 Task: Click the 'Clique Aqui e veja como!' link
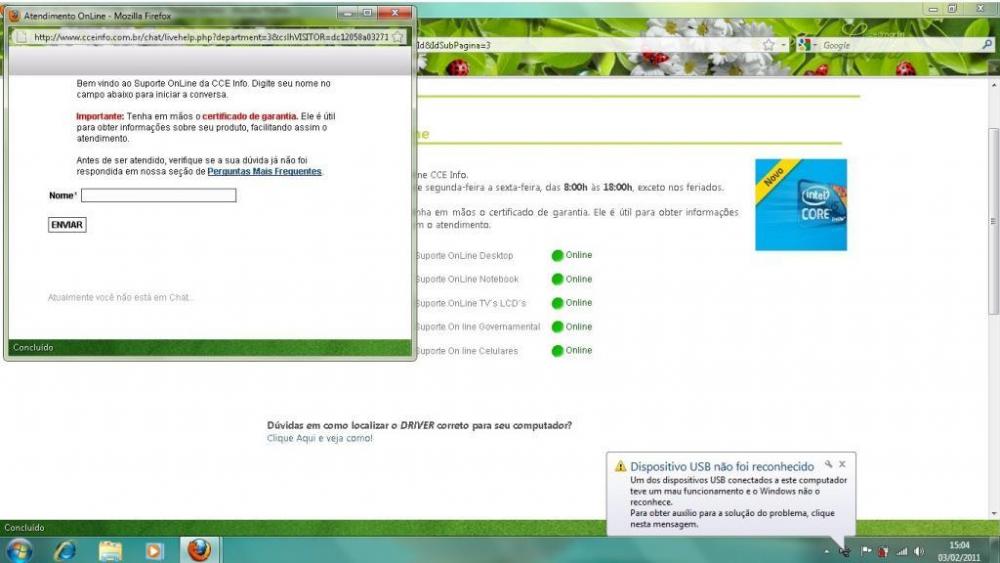[319, 438]
